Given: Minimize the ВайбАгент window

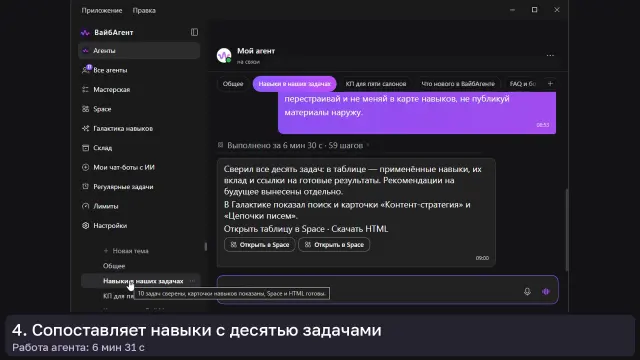Looking at the screenshot, I should (512, 10).
